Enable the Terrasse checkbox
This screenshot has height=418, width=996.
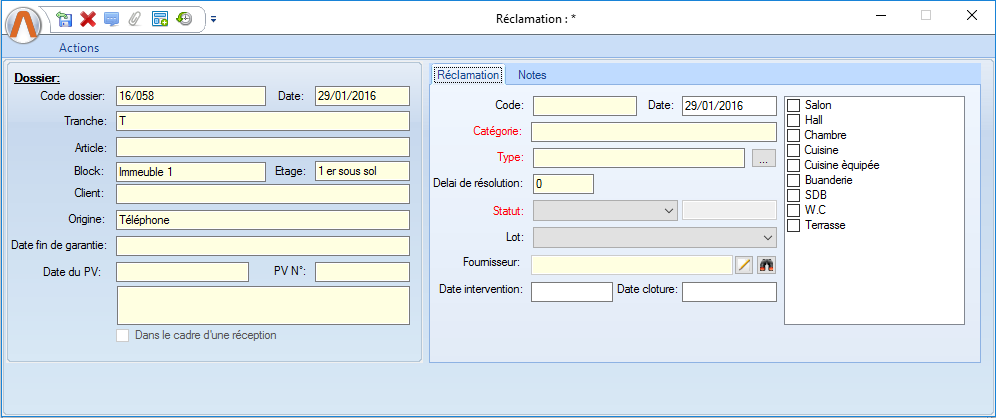pos(794,225)
